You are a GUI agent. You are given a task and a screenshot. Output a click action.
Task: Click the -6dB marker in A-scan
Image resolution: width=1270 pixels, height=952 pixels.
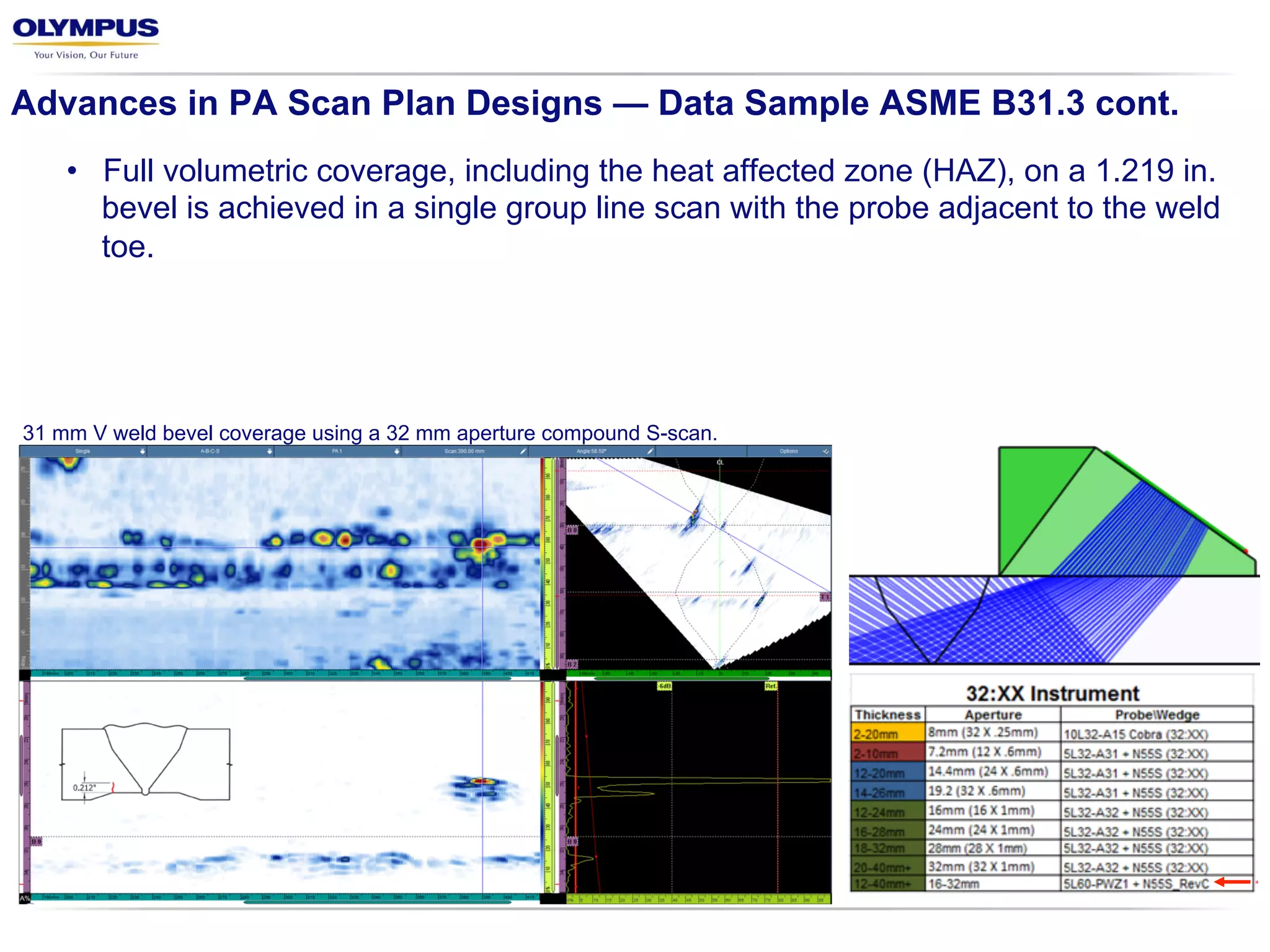pyautogui.click(x=664, y=686)
